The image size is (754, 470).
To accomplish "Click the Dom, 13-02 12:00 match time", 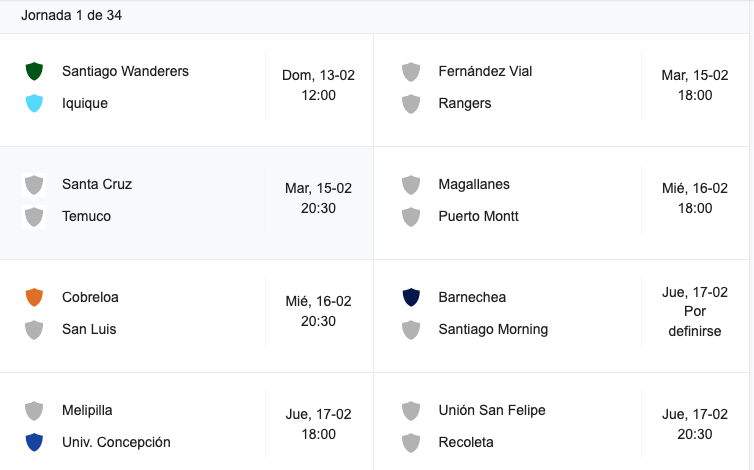I will [318, 85].
